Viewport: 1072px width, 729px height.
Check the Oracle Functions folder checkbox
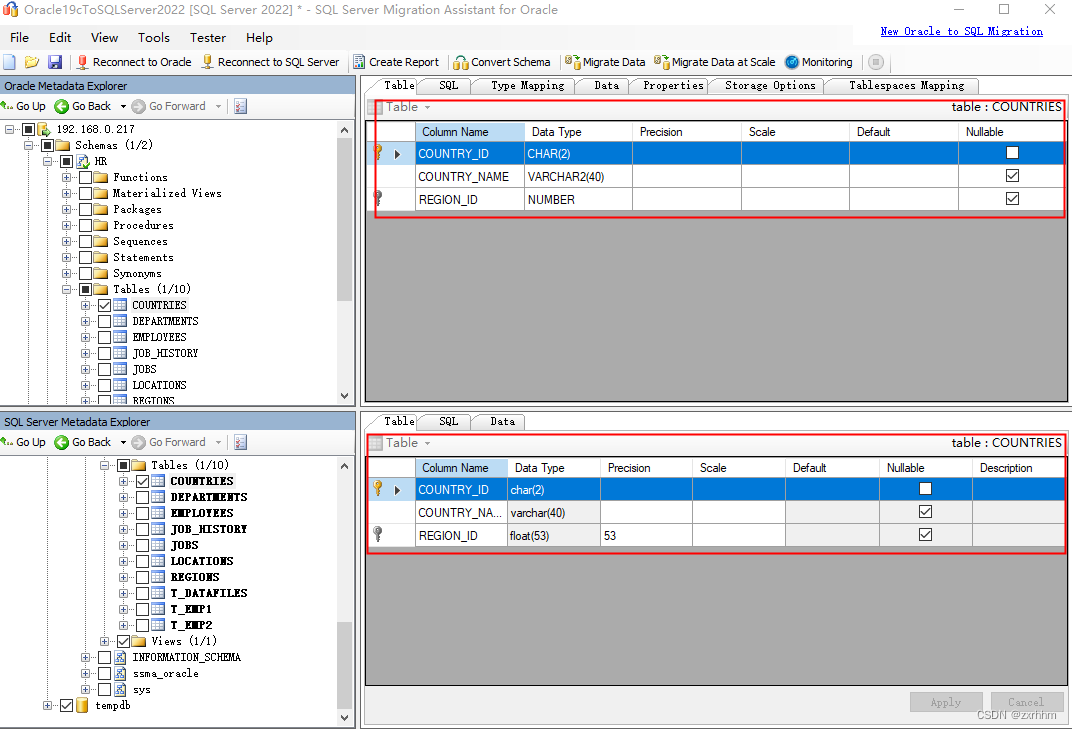tap(85, 177)
